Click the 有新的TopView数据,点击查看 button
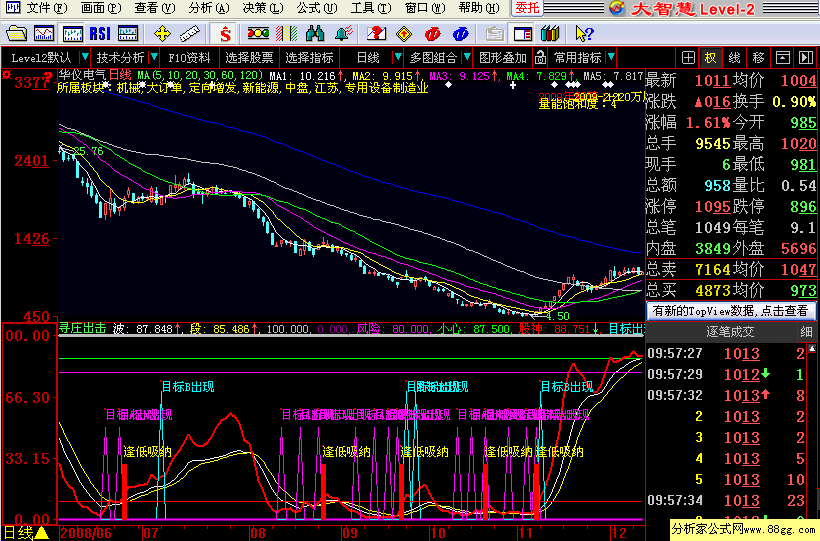This screenshot has width=820, height=541. (731, 311)
